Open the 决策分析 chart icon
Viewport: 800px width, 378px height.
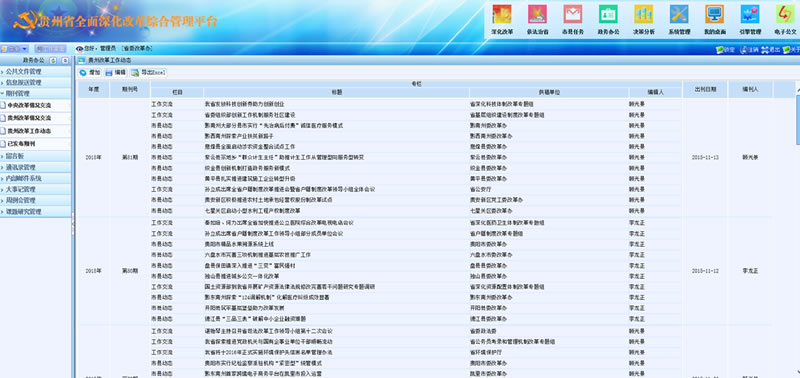pyautogui.click(x=643, y=14)
